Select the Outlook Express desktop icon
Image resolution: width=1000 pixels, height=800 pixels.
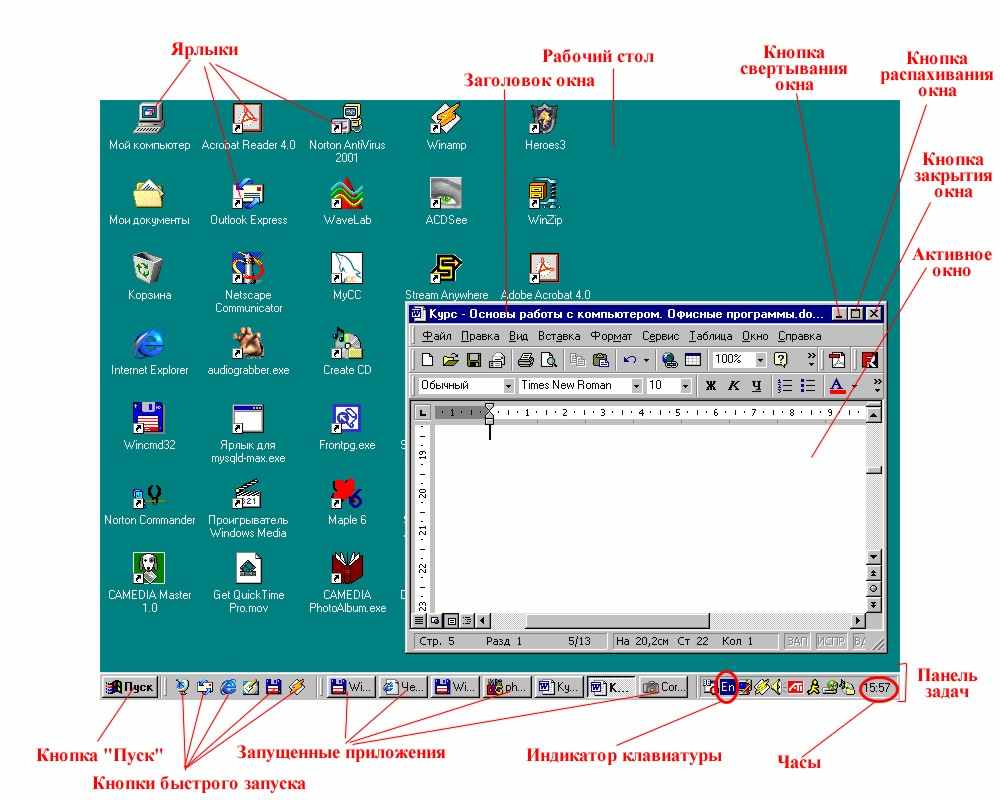coord(248,202)
